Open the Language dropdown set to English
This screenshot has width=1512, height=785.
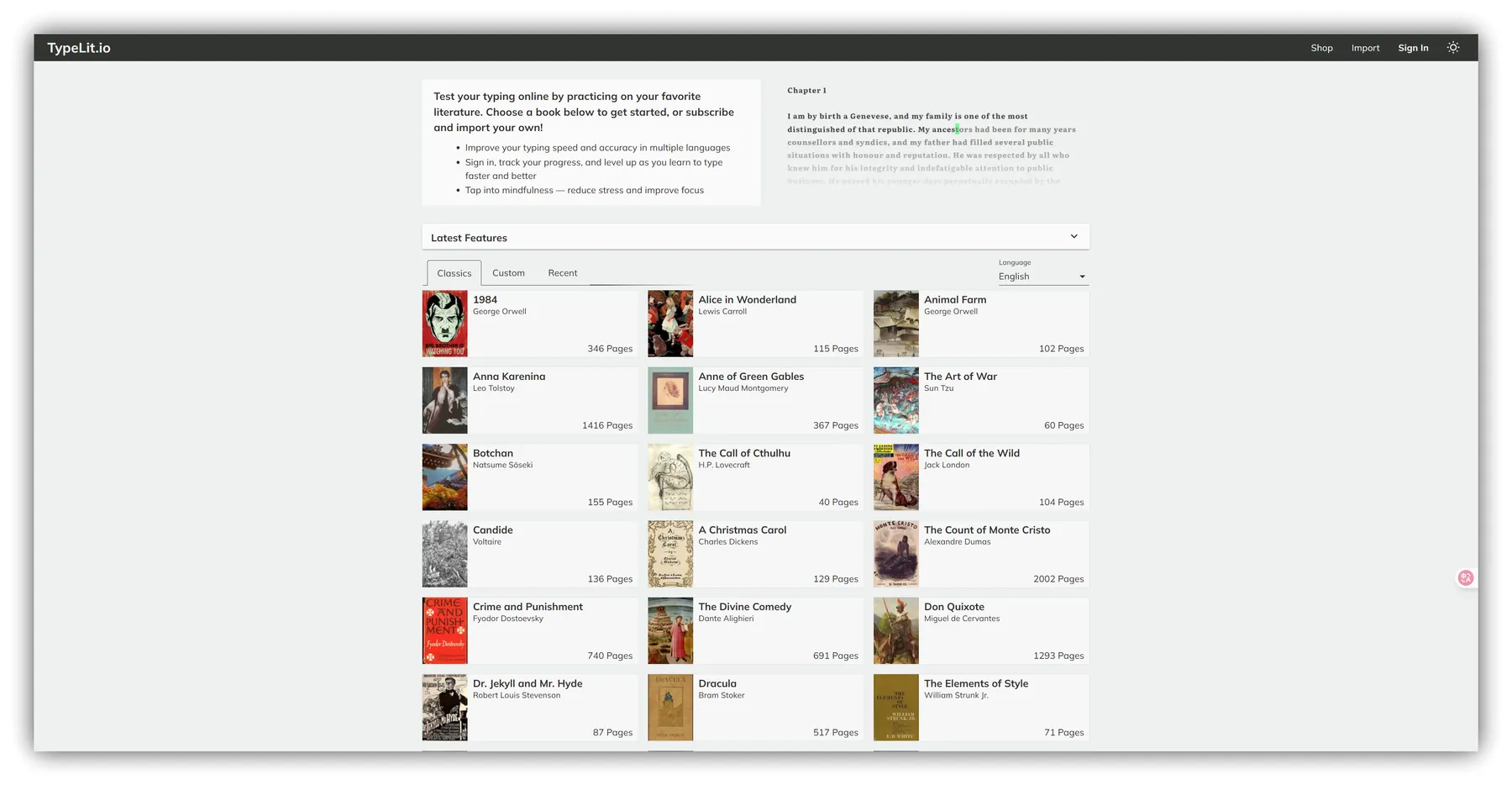(x=1042, y=277)
